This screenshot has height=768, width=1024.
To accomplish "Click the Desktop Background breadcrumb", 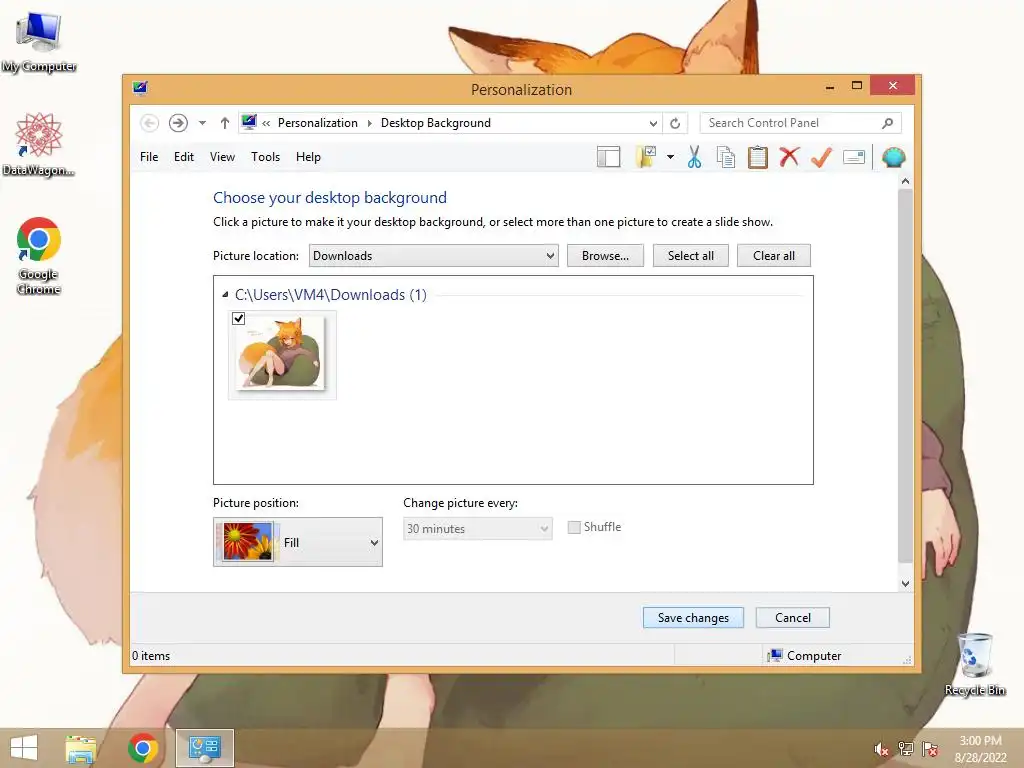I will point(436,123).
